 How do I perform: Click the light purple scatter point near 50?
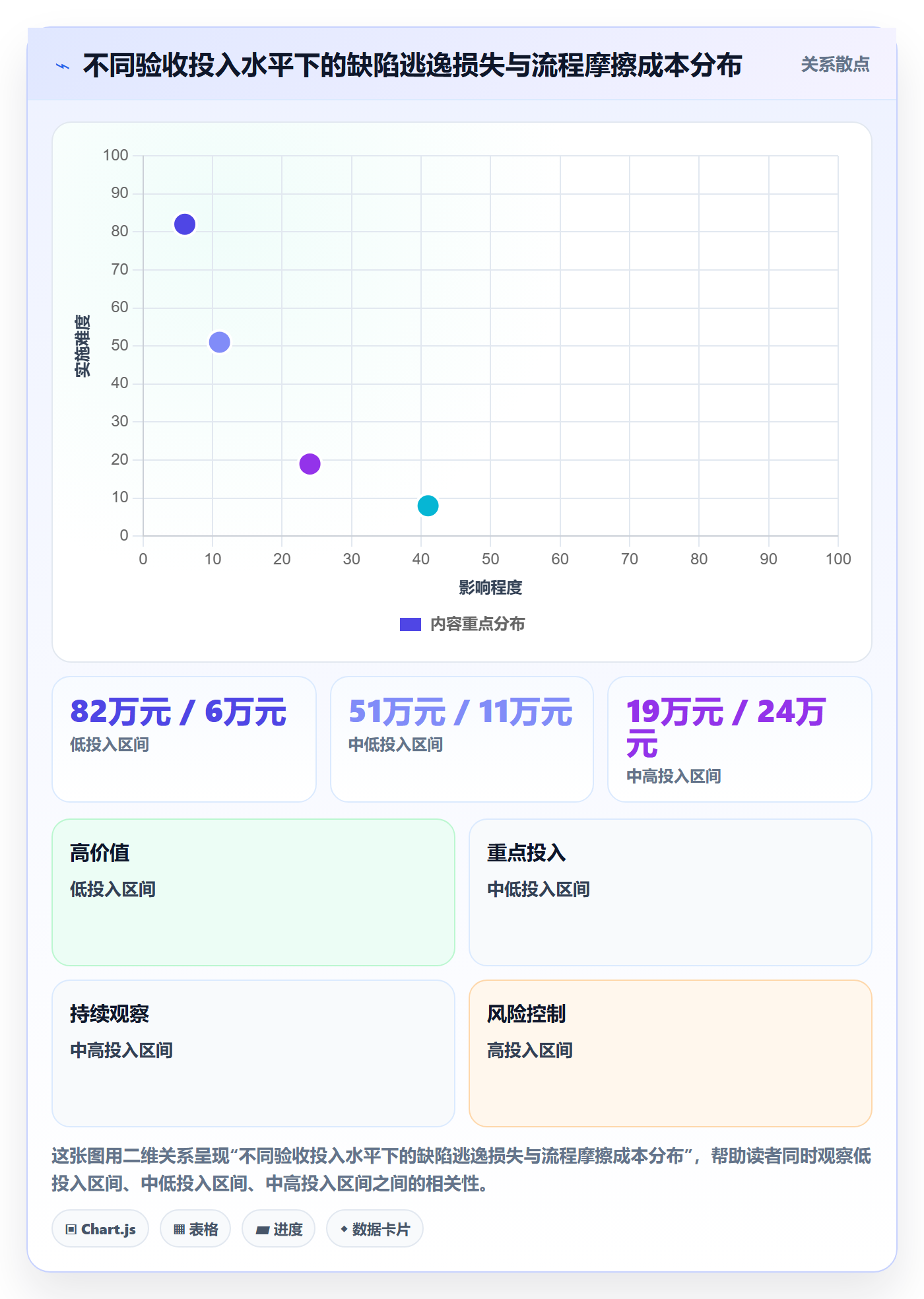pyautogui.click(x=220, y=342)
